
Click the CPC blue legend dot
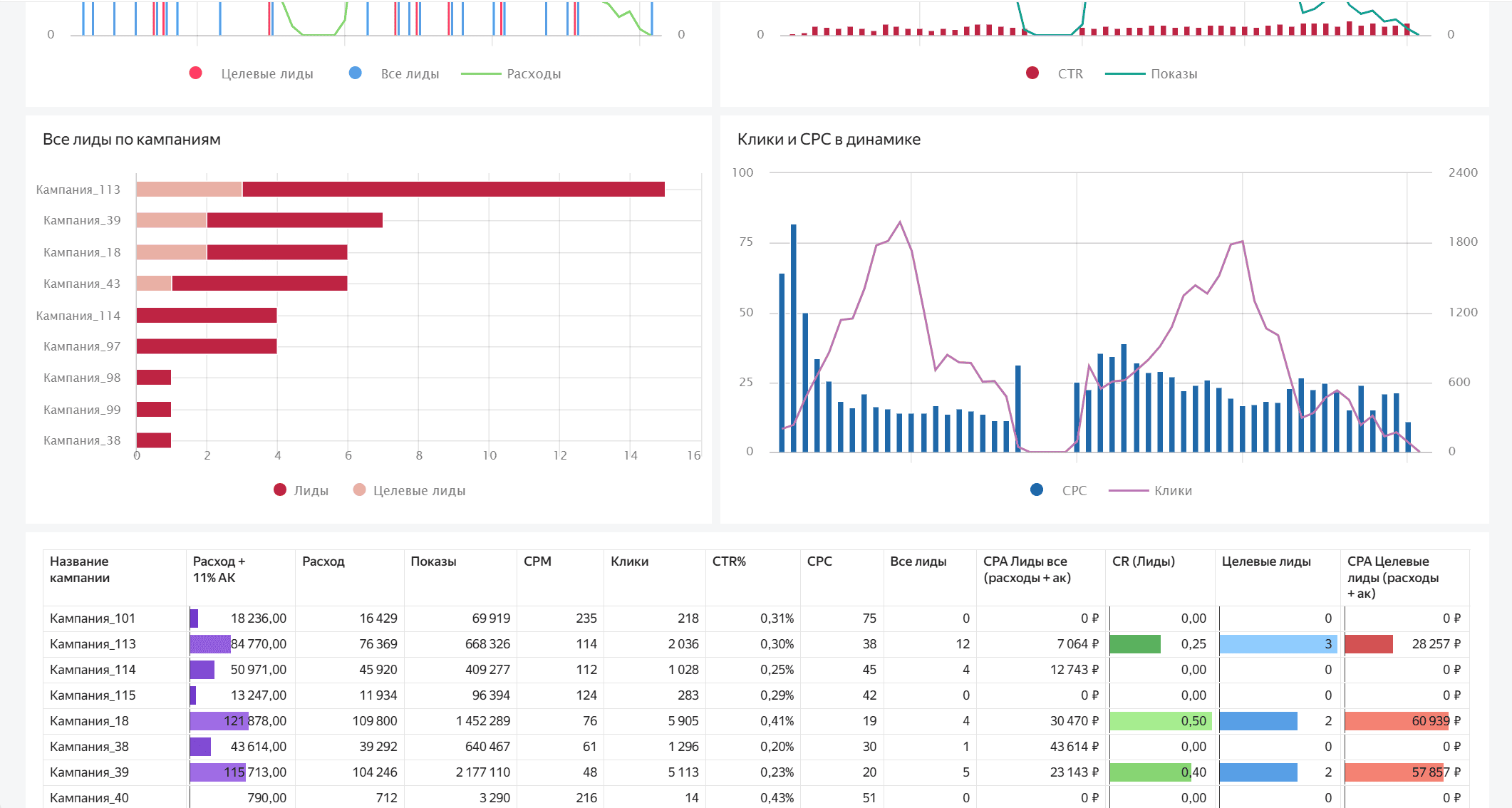pos(1037,490)
